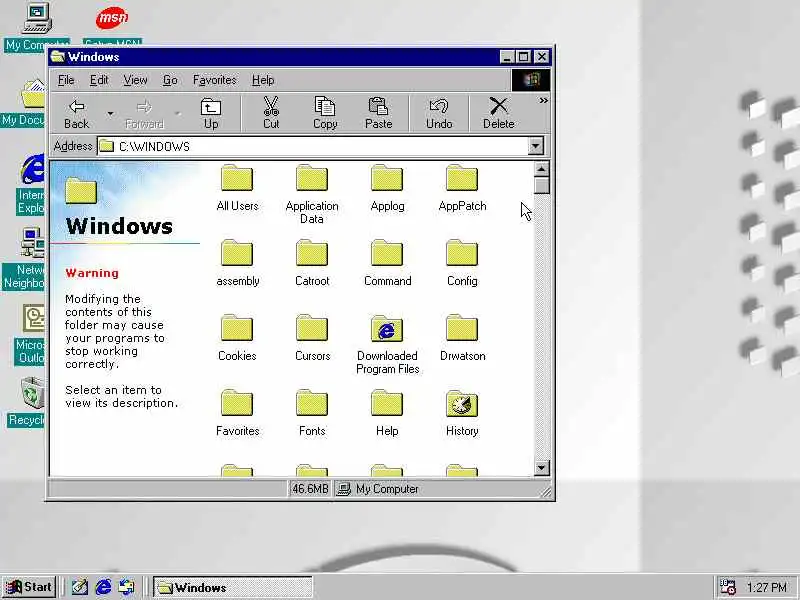
Task: Select the Cursors folder
Action: (x=312, y=338)
